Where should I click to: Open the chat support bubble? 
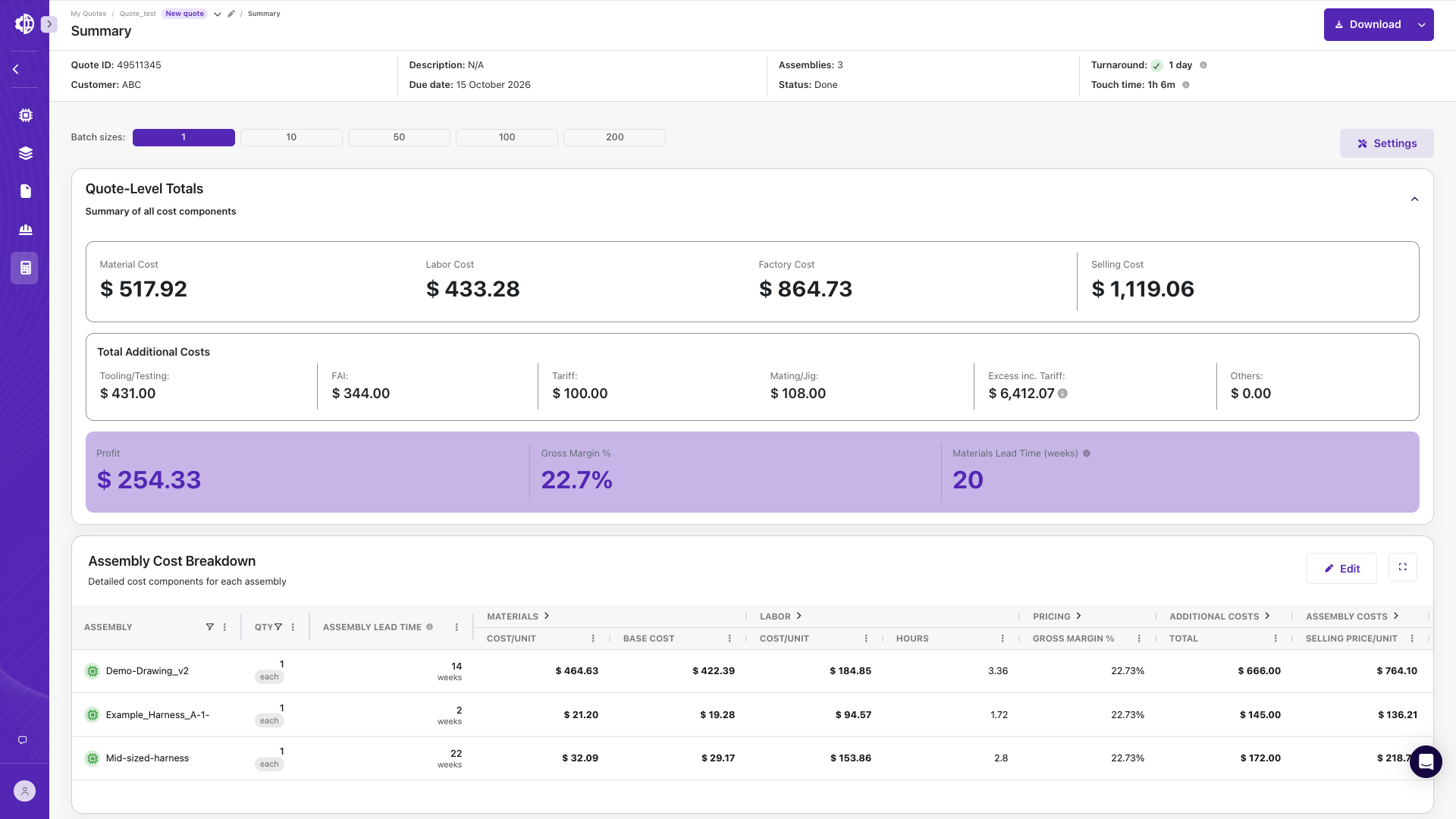pos(1426,761)
